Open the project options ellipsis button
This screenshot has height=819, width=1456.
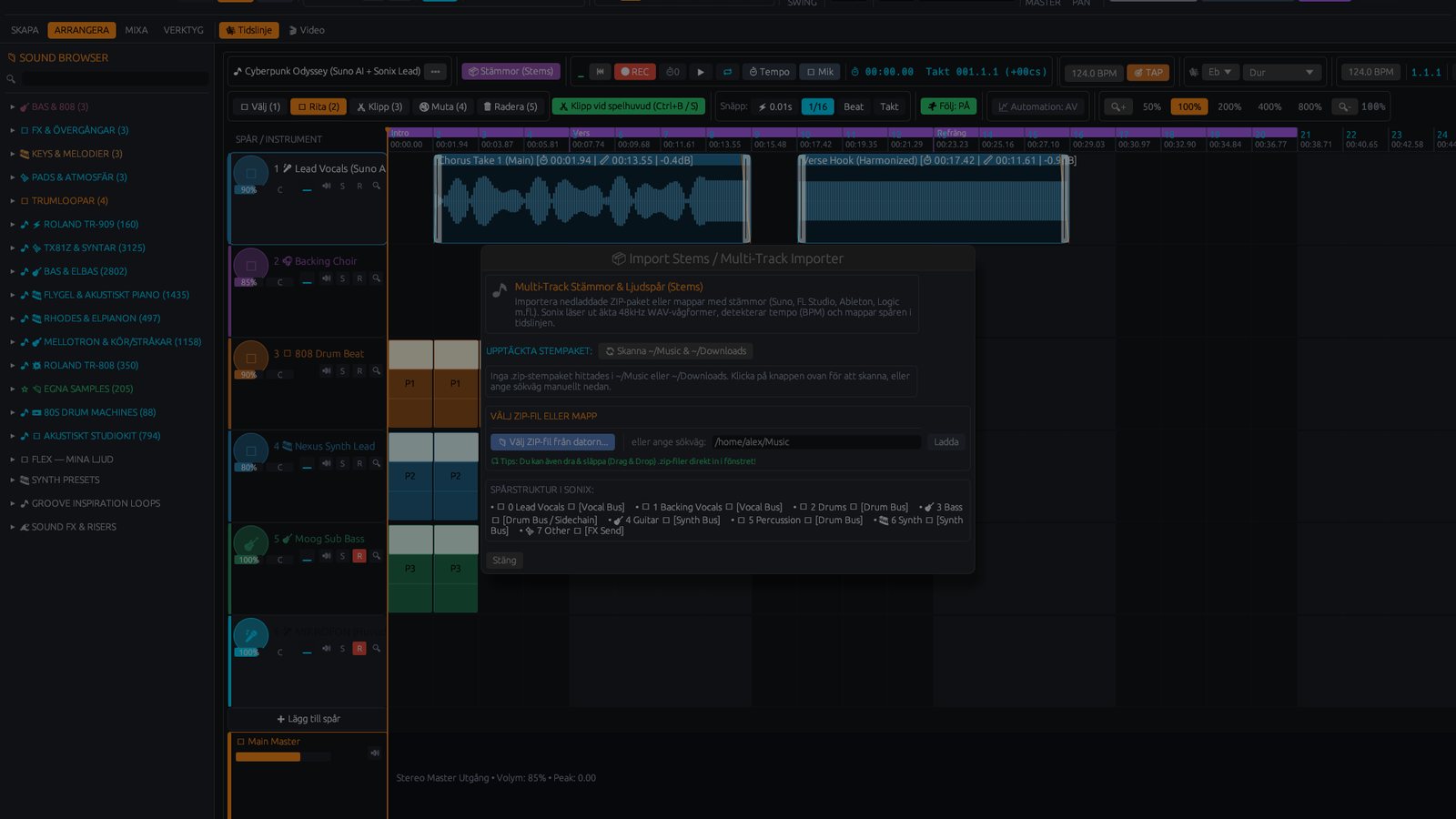point(436,71)
